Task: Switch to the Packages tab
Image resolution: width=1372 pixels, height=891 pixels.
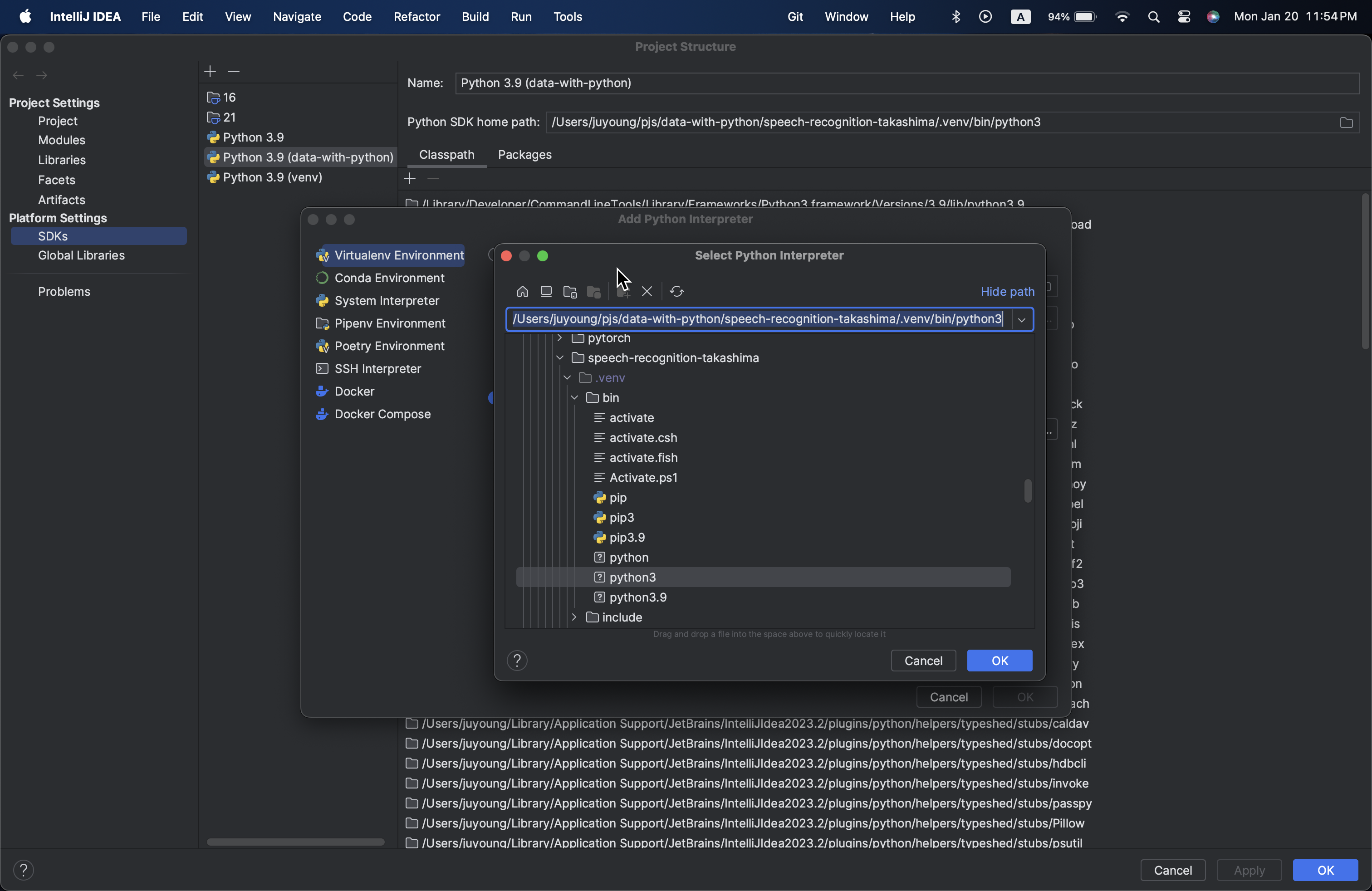Action: [524, 154]
